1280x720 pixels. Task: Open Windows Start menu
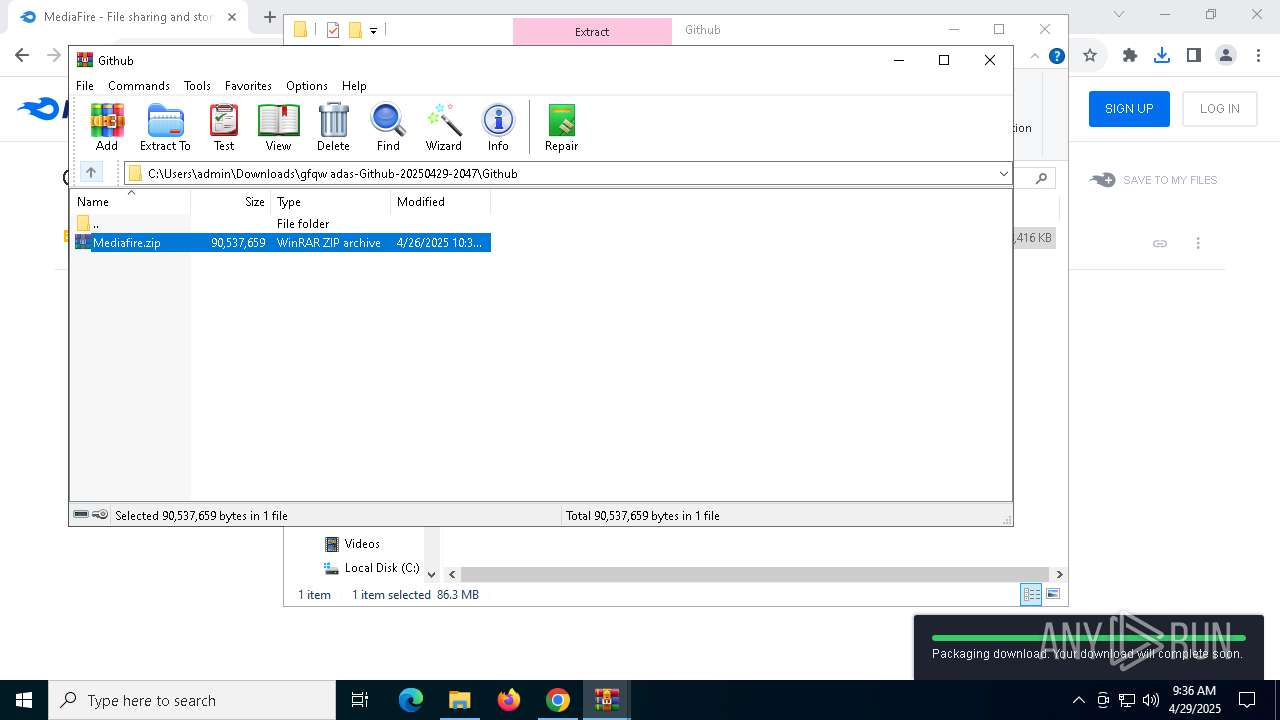(x=24, y=700)
